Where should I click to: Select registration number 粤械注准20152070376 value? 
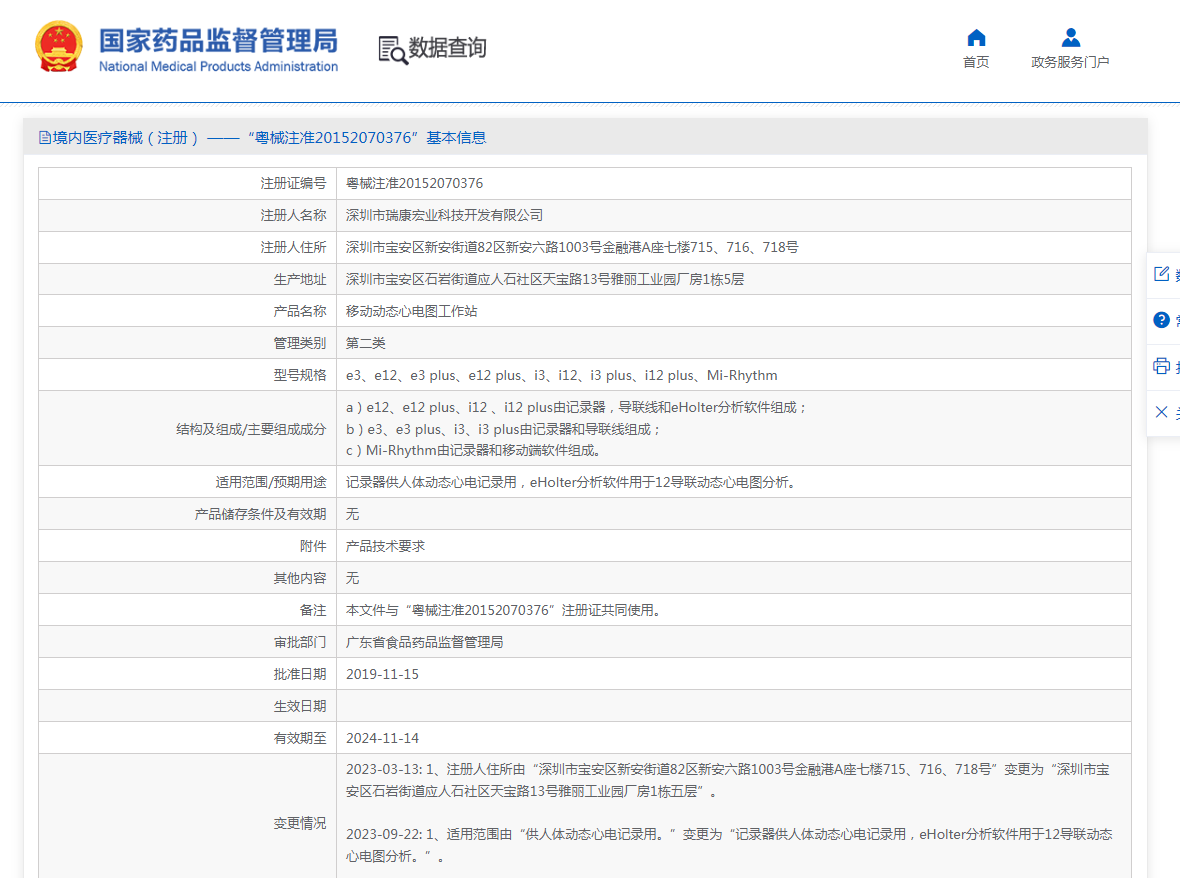[415, 184]
